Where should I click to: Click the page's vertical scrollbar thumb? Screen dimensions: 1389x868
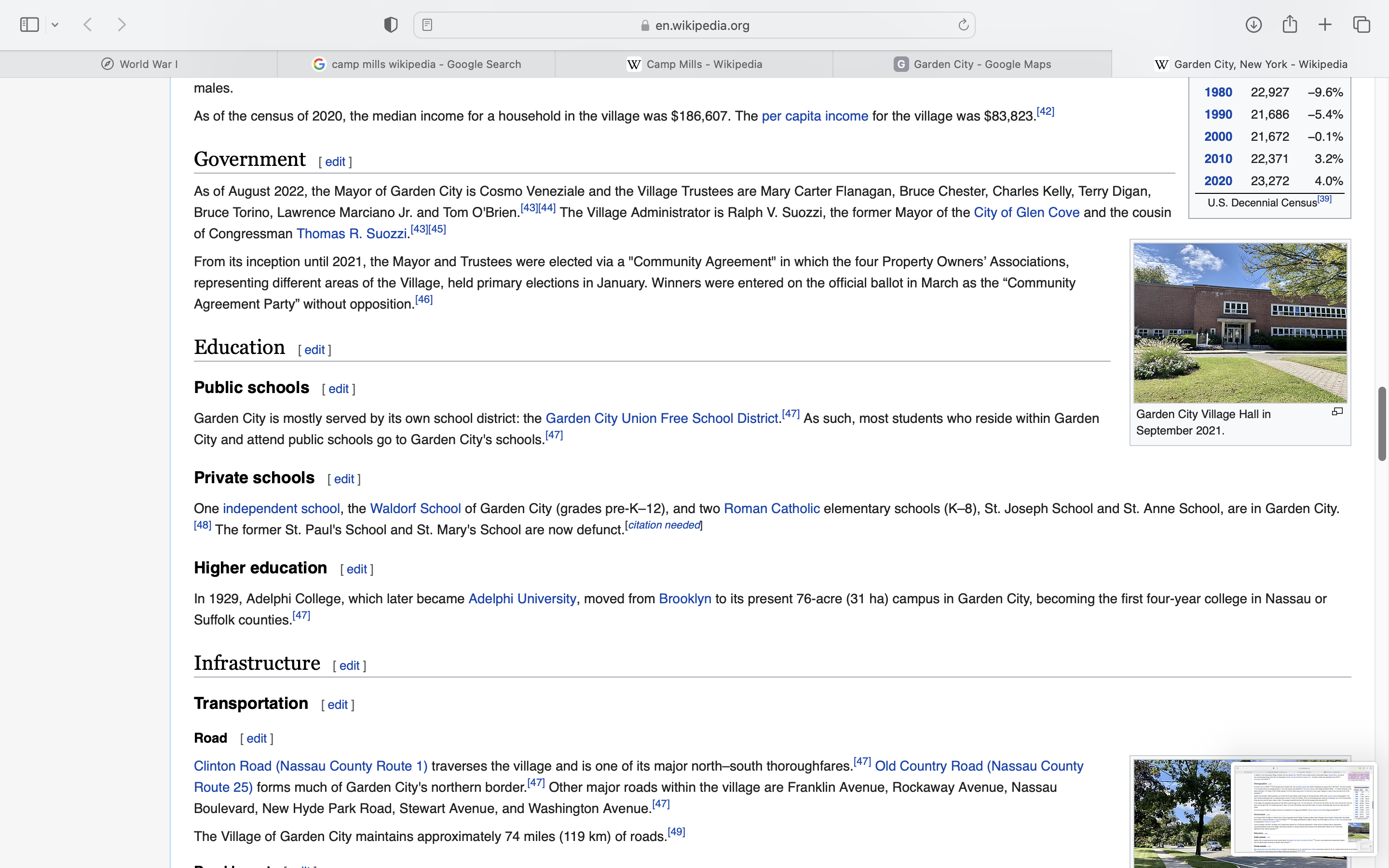(1382, 424)
